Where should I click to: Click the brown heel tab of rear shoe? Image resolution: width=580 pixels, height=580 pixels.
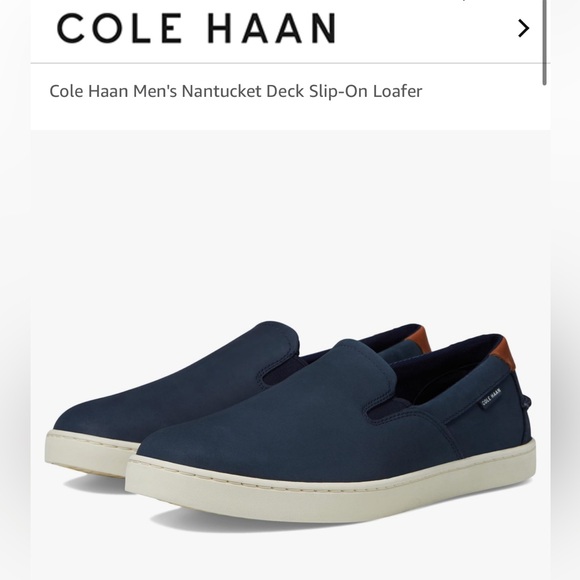418,338
